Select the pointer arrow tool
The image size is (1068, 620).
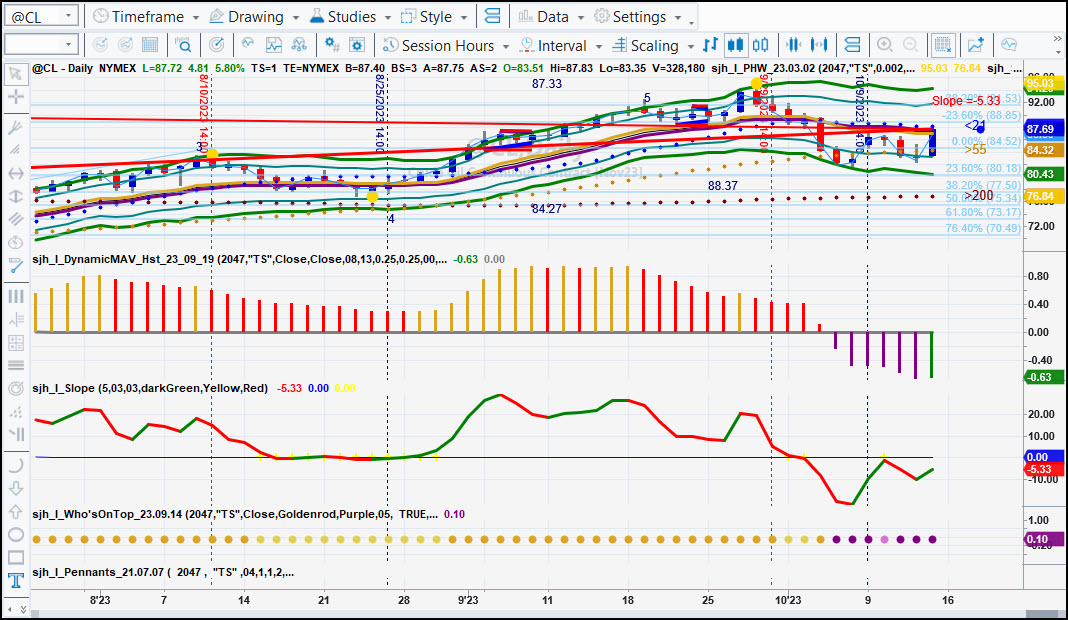click(15, 74)
